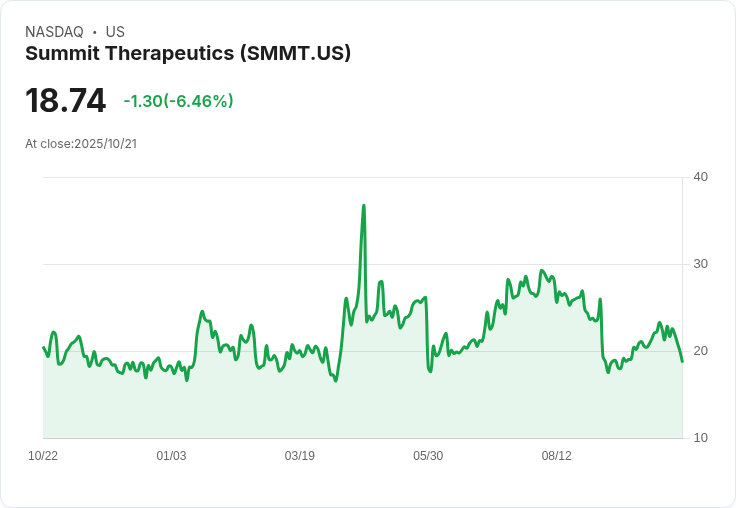Select the 01/03 date on the time axis
This screenshot has width=736, height=508.
(171, 456)
